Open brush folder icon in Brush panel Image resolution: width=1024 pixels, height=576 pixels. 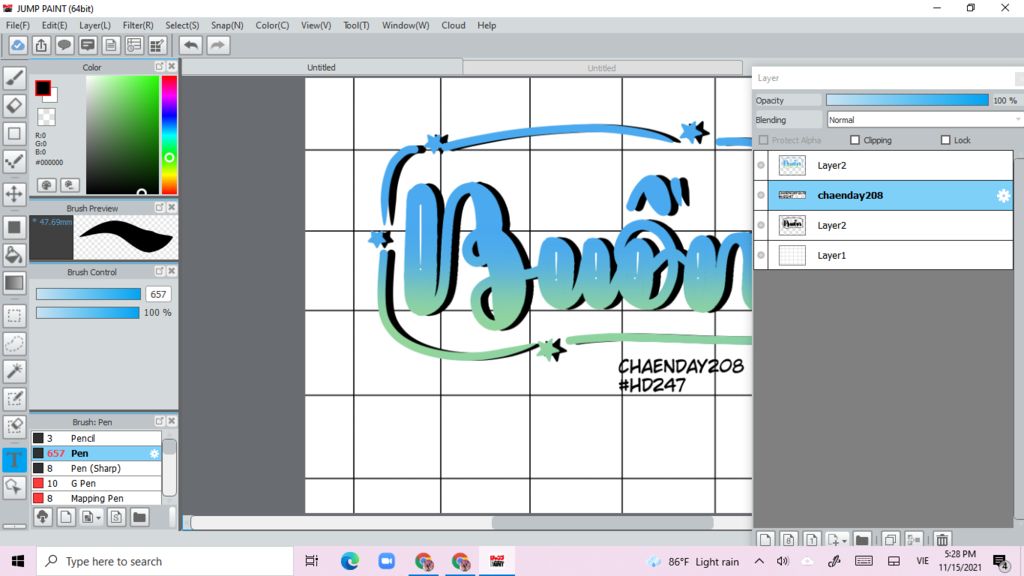coord(139,517)
